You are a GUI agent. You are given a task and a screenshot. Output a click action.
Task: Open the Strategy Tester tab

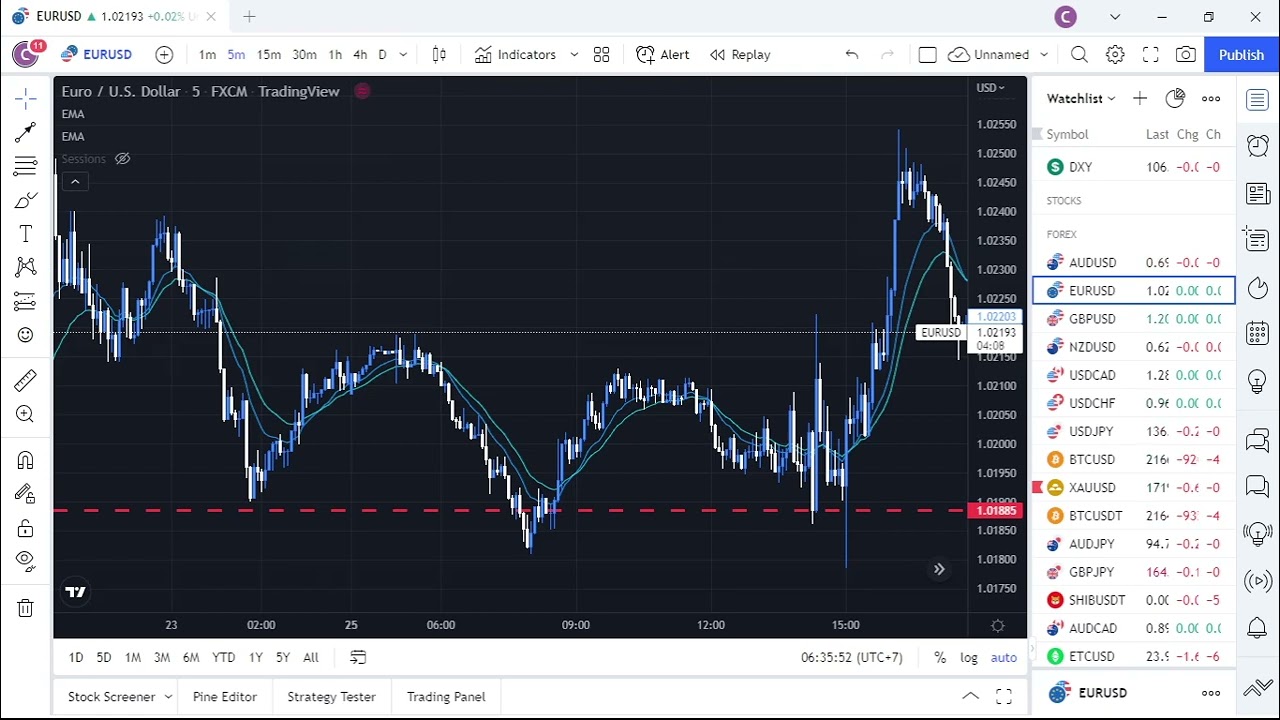(331, 697)
